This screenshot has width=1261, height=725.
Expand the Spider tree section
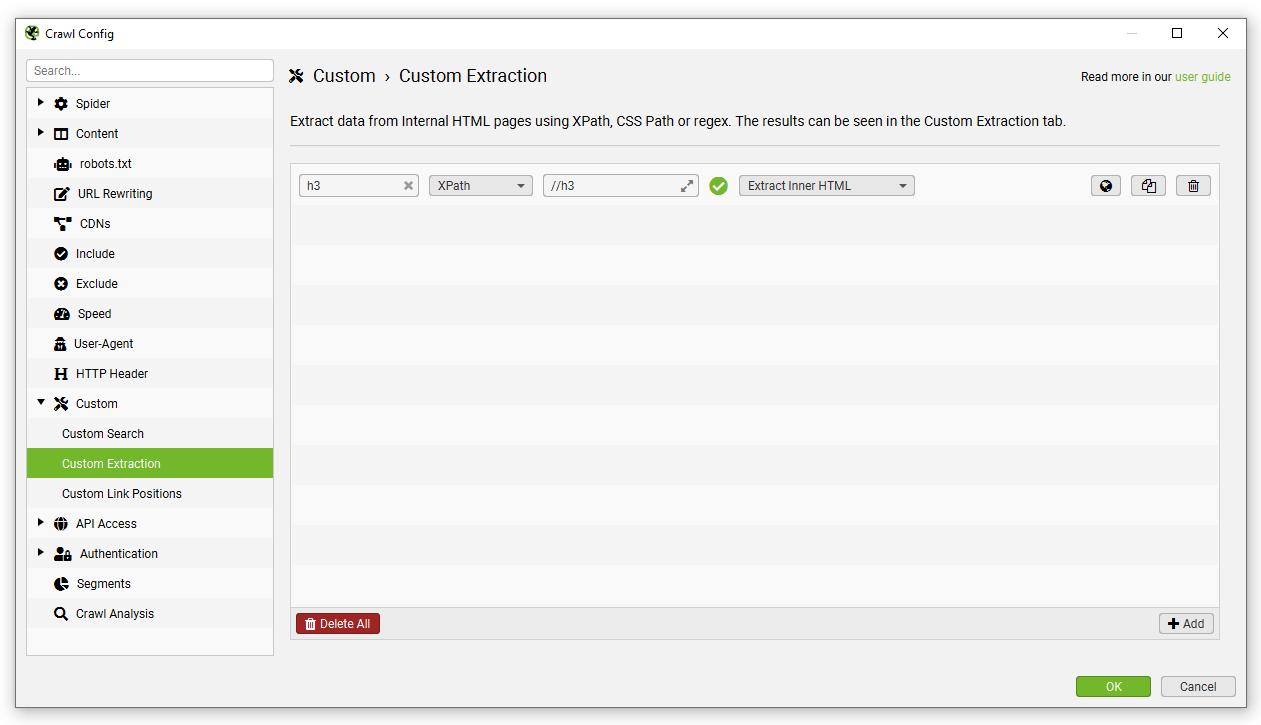41,103
